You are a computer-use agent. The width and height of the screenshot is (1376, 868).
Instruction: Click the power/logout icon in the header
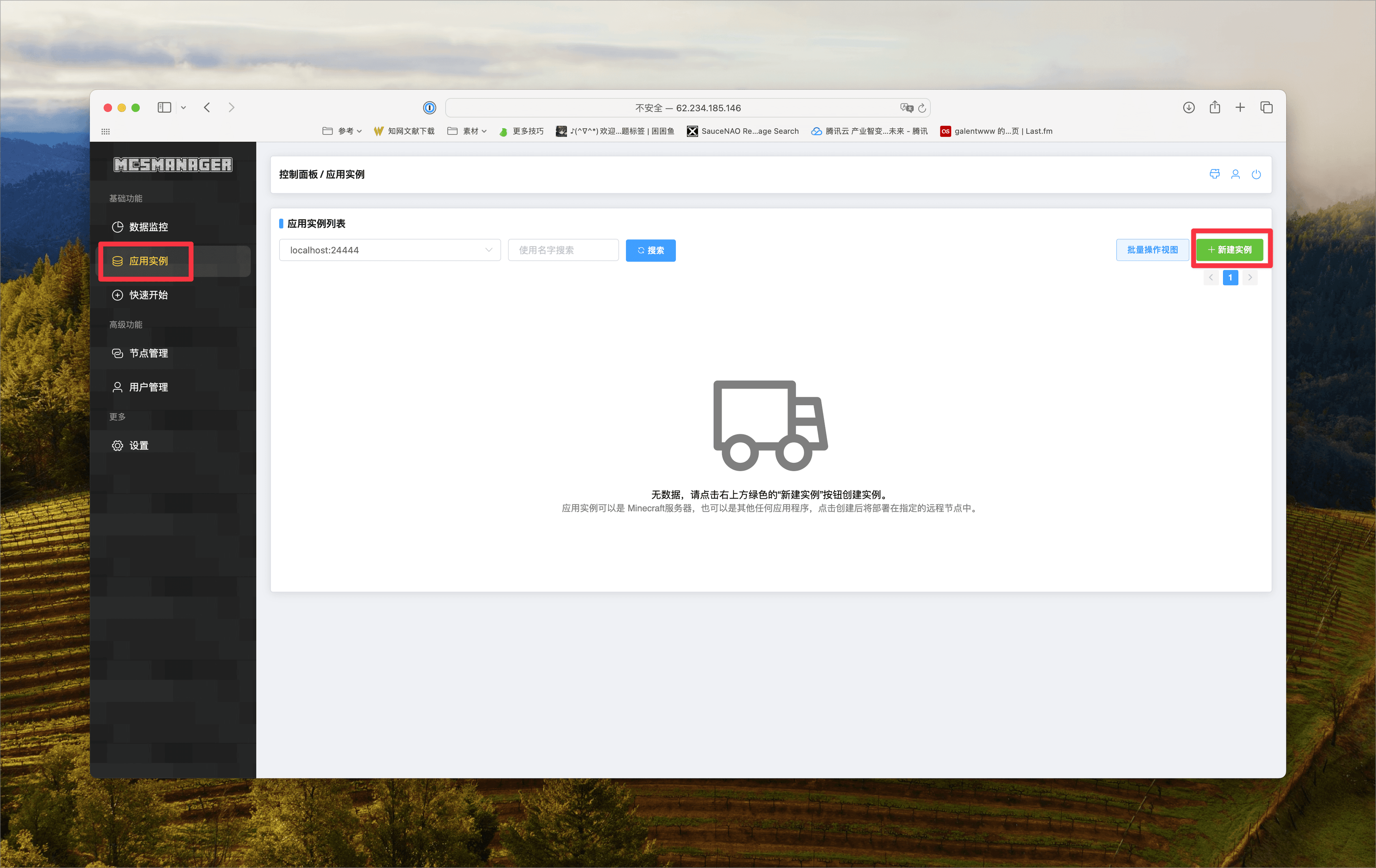tap(1256, 174)
